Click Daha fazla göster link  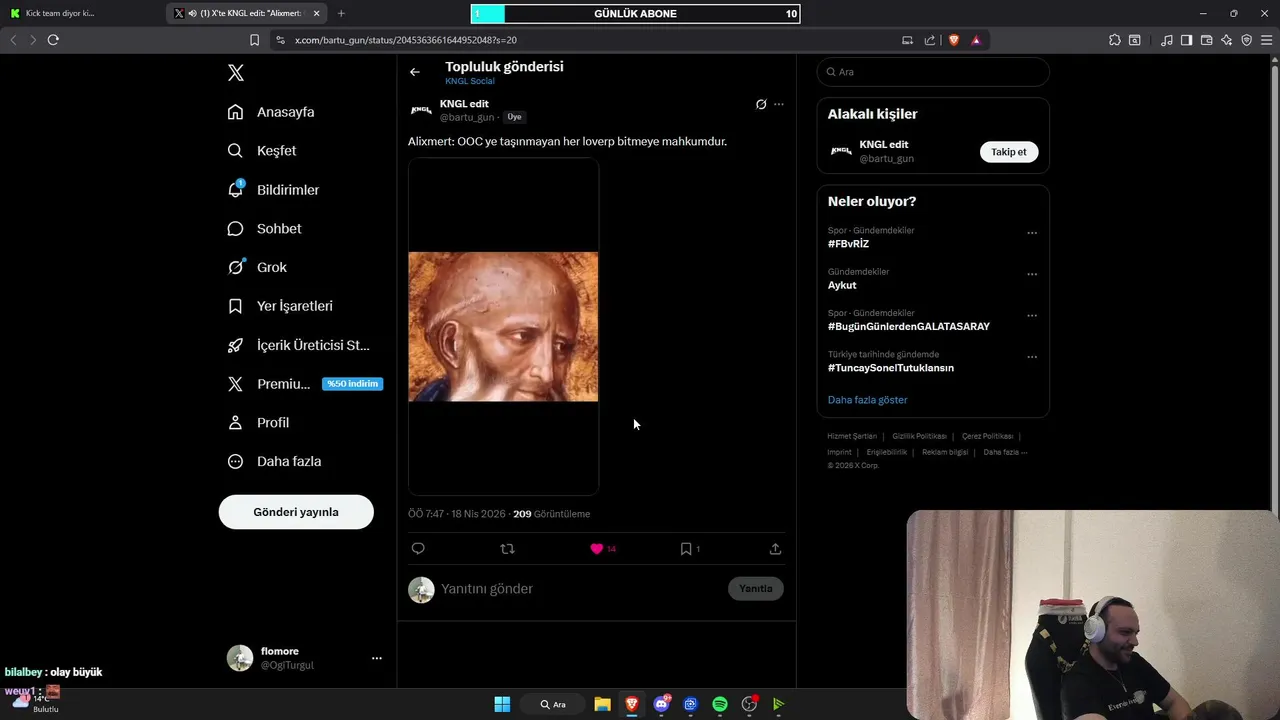[868, 400]
